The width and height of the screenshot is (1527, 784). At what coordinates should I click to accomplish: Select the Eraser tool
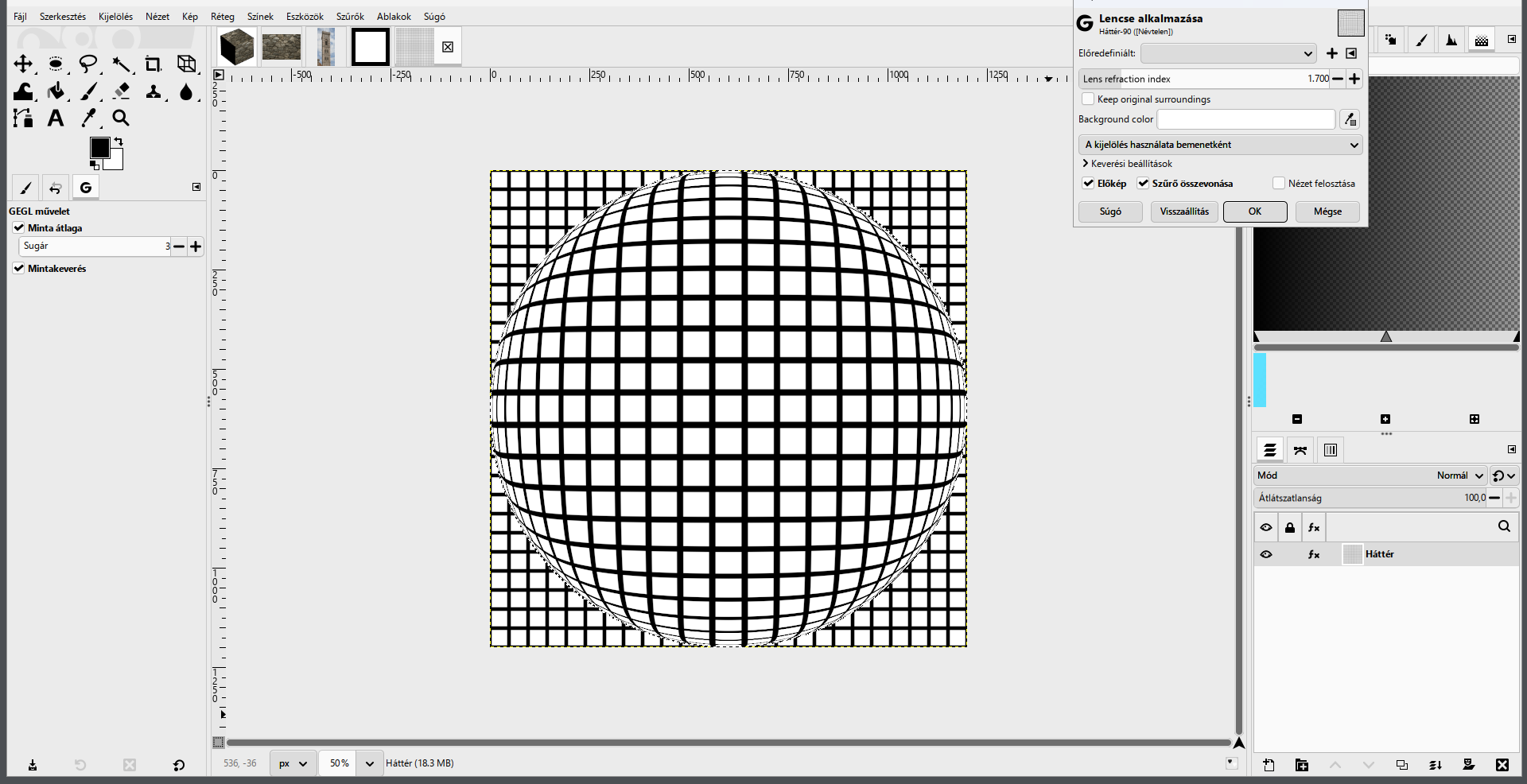pos(121,91)
